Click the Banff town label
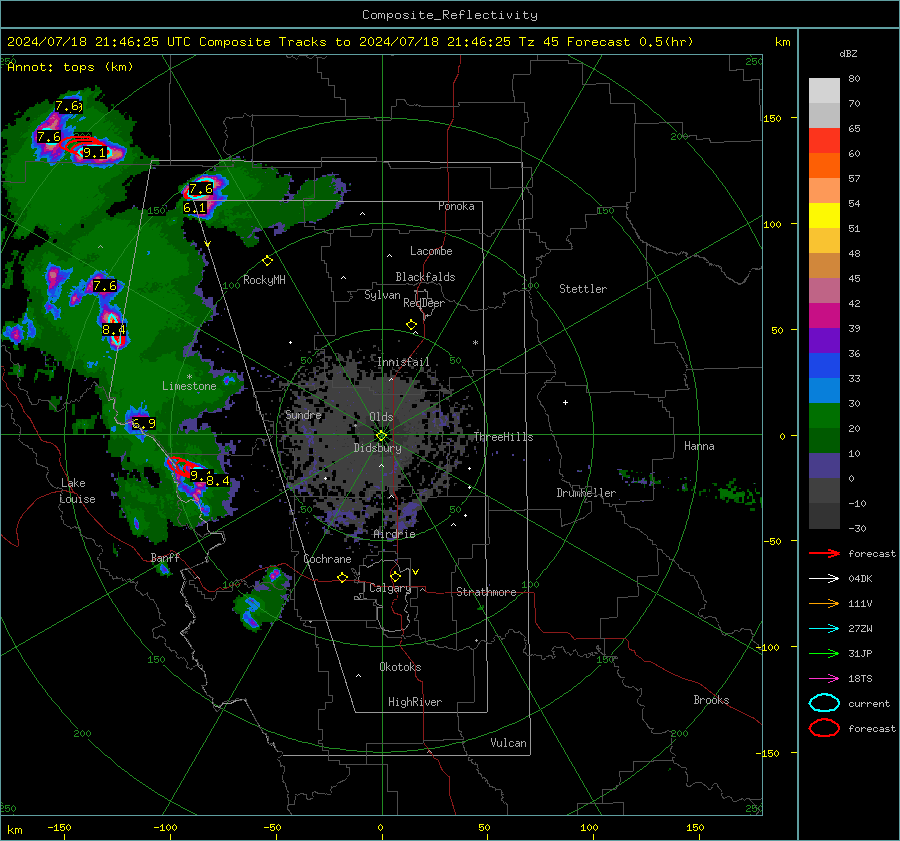The image size is (900, 841). (x=165, y=557)
